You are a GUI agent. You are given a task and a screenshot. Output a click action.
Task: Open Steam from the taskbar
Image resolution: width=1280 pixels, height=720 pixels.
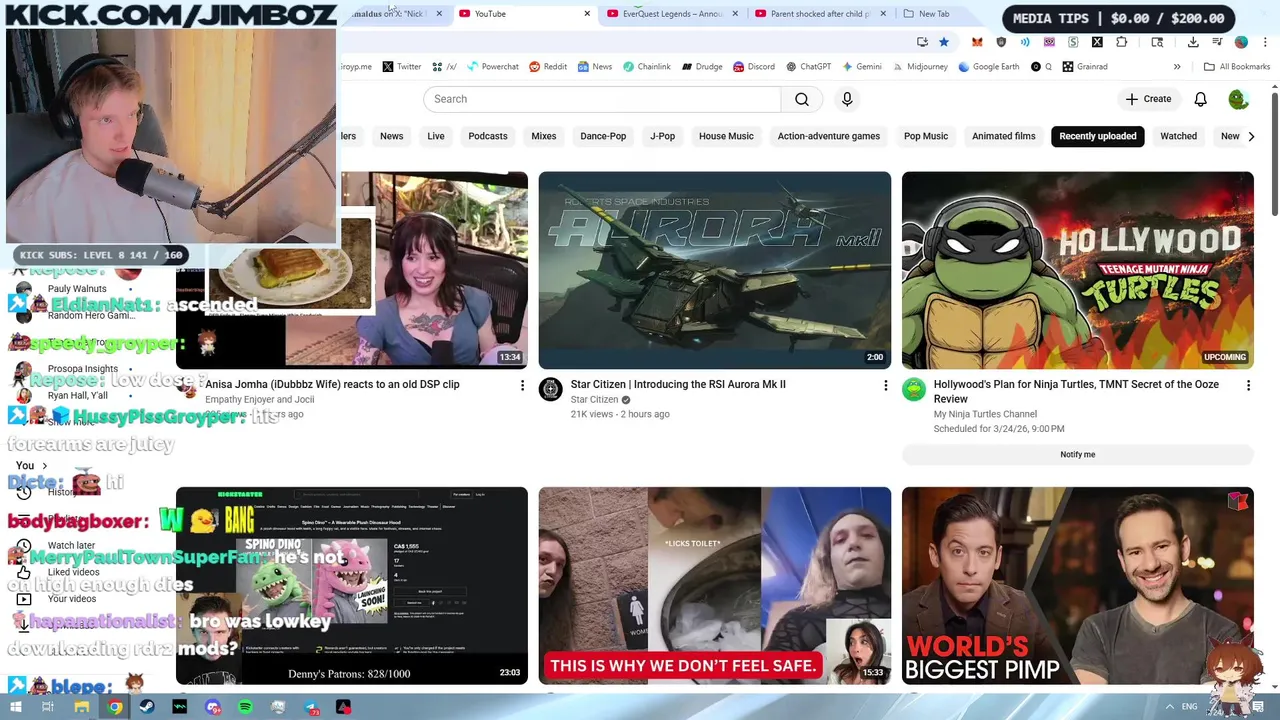[x=147, y=707]
